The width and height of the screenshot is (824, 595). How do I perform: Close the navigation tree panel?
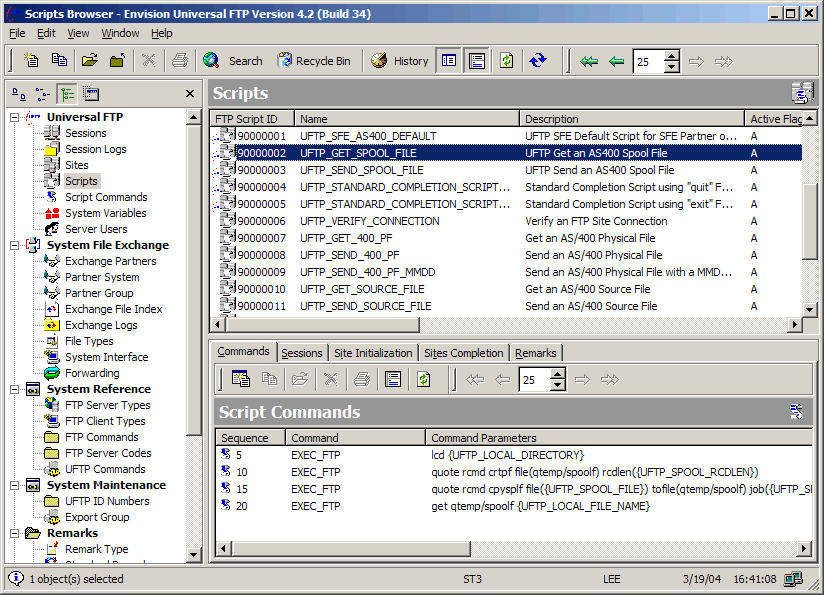(190, 94)
